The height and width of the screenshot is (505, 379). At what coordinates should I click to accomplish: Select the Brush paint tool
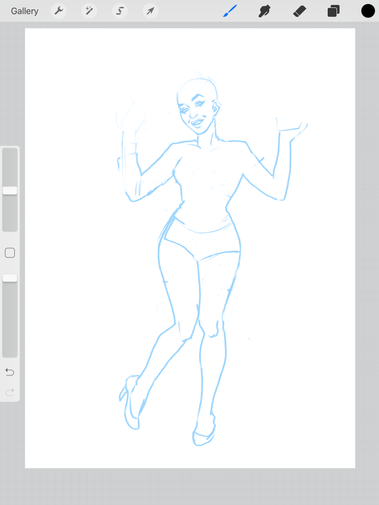click(x=230, y=11)
